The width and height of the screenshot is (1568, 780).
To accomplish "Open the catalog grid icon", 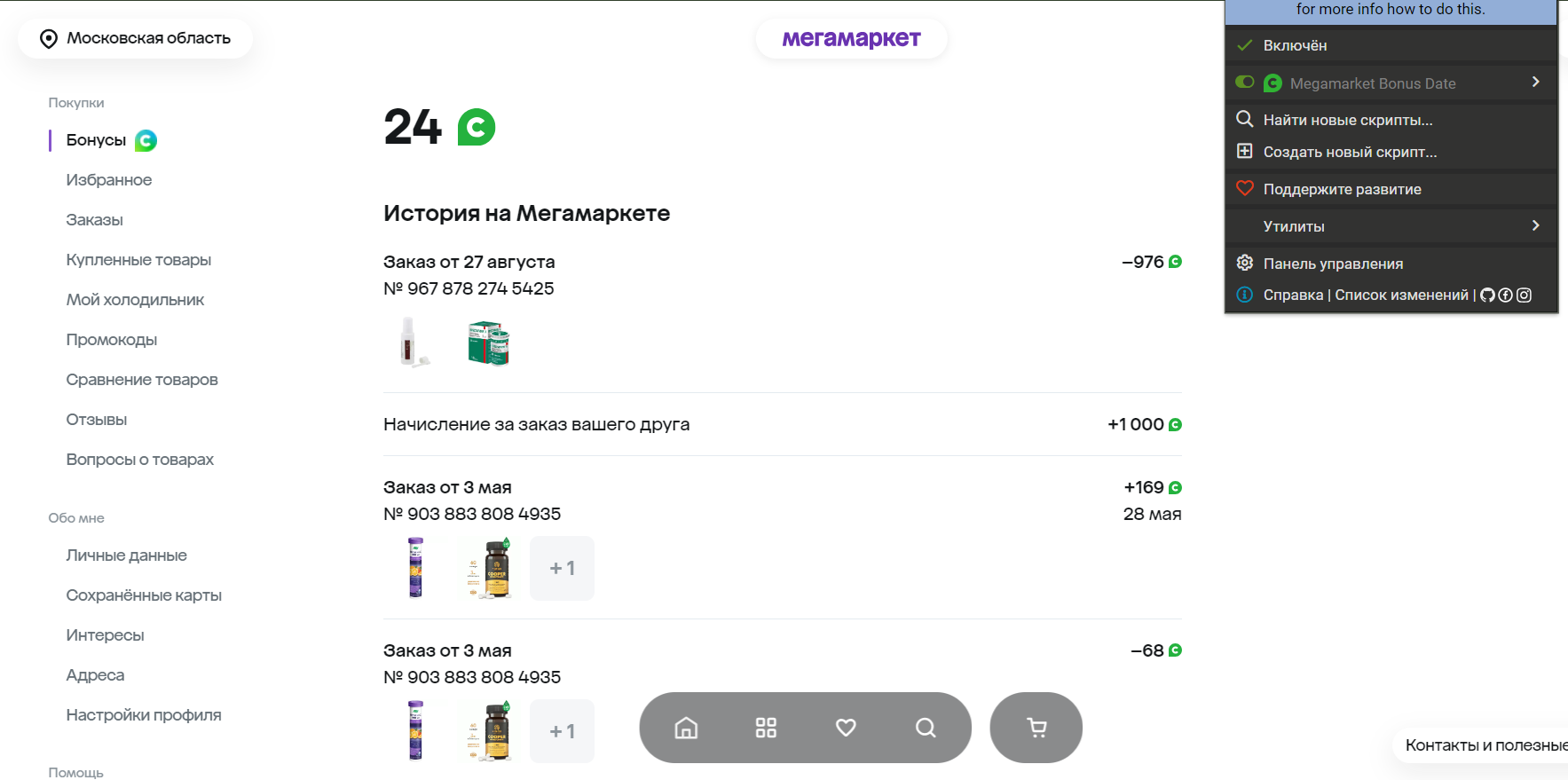I will pyautogui.click(x=766, y=728).
